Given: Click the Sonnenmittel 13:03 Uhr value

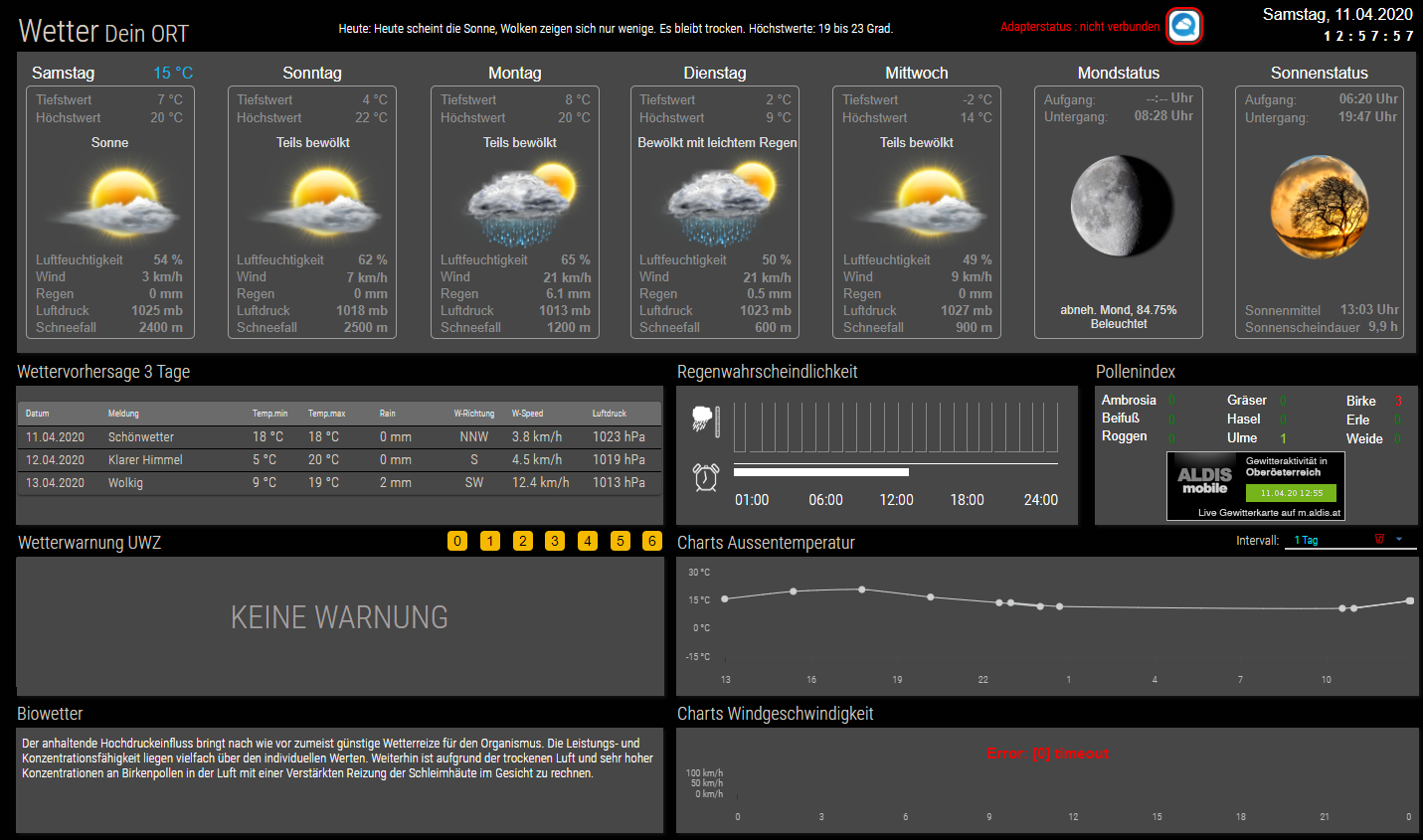Looking at the screenshot, I should pyautogui.click(x=1369, y=309).
